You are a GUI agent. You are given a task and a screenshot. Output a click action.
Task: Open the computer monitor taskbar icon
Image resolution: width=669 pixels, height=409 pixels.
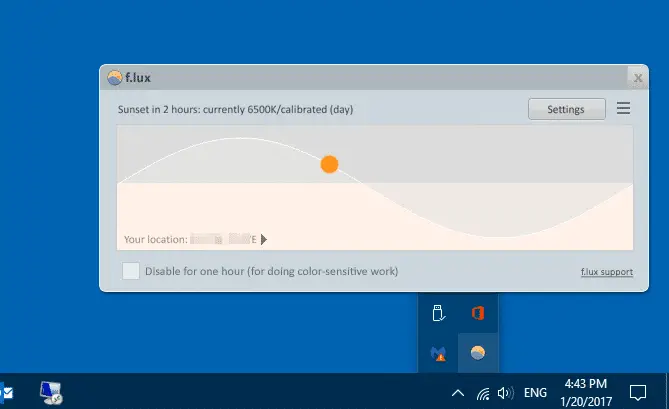[x=51, y=393]
